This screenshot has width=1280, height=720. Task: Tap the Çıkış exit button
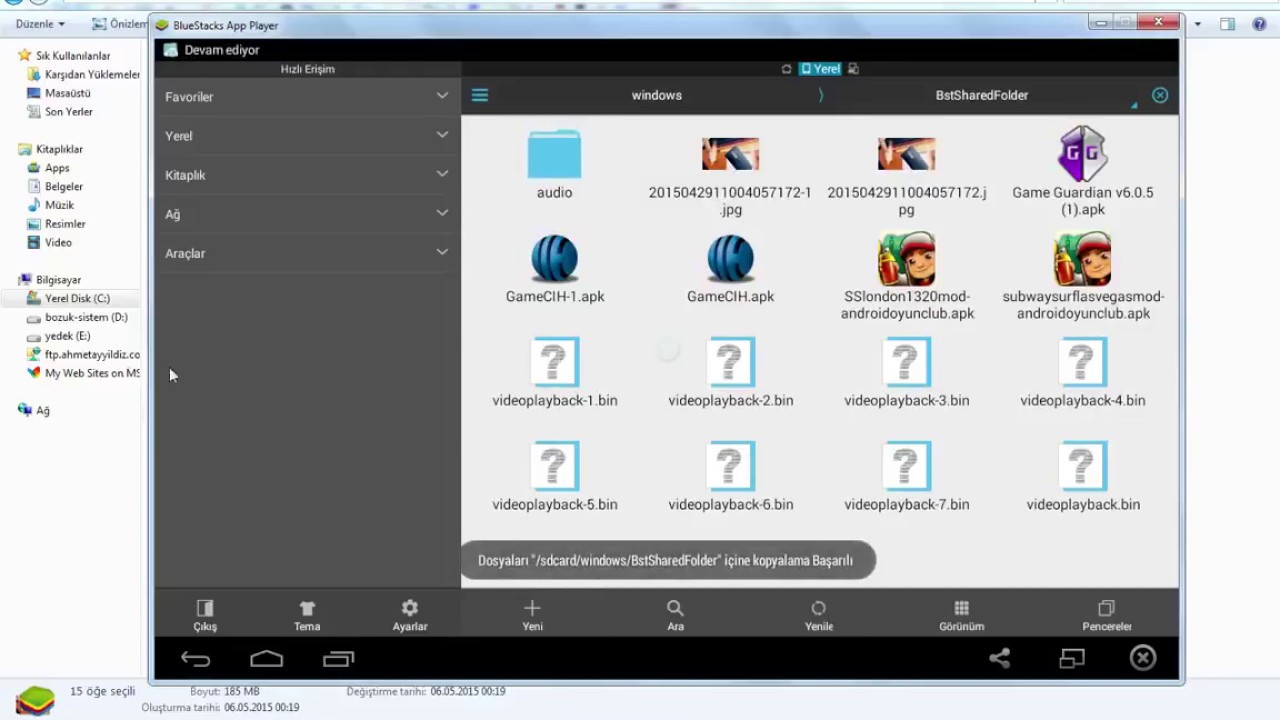click(205, 615)
